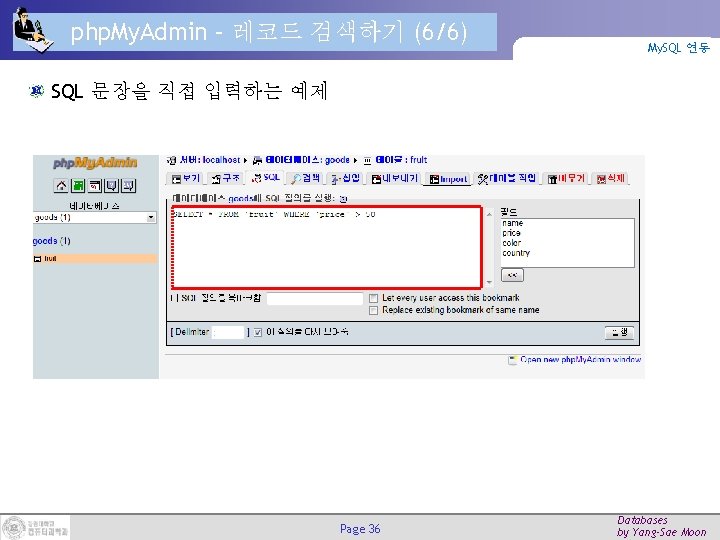Open the 삽입 (Insert) tab

coord(346,179)
